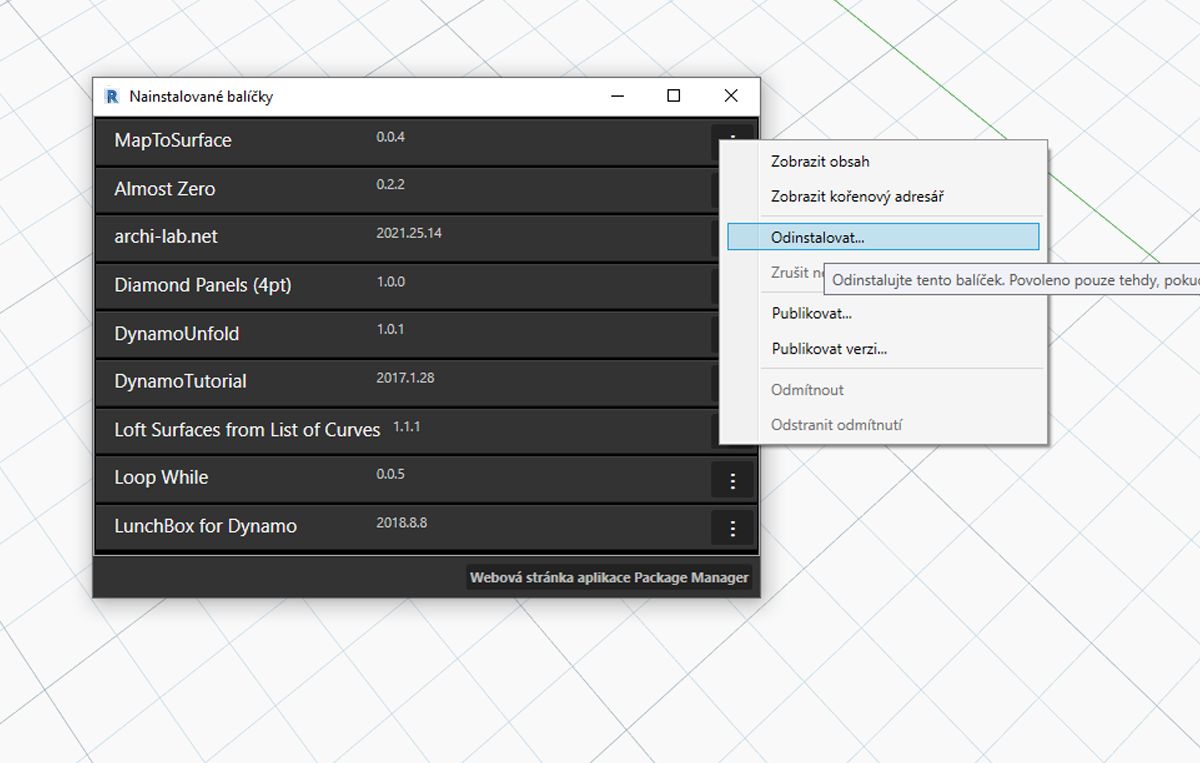The height and width of the screenshot is (763, 1200).
Task: Click version 0.0.4 of MapToSurface
Action: pos(391,136)
